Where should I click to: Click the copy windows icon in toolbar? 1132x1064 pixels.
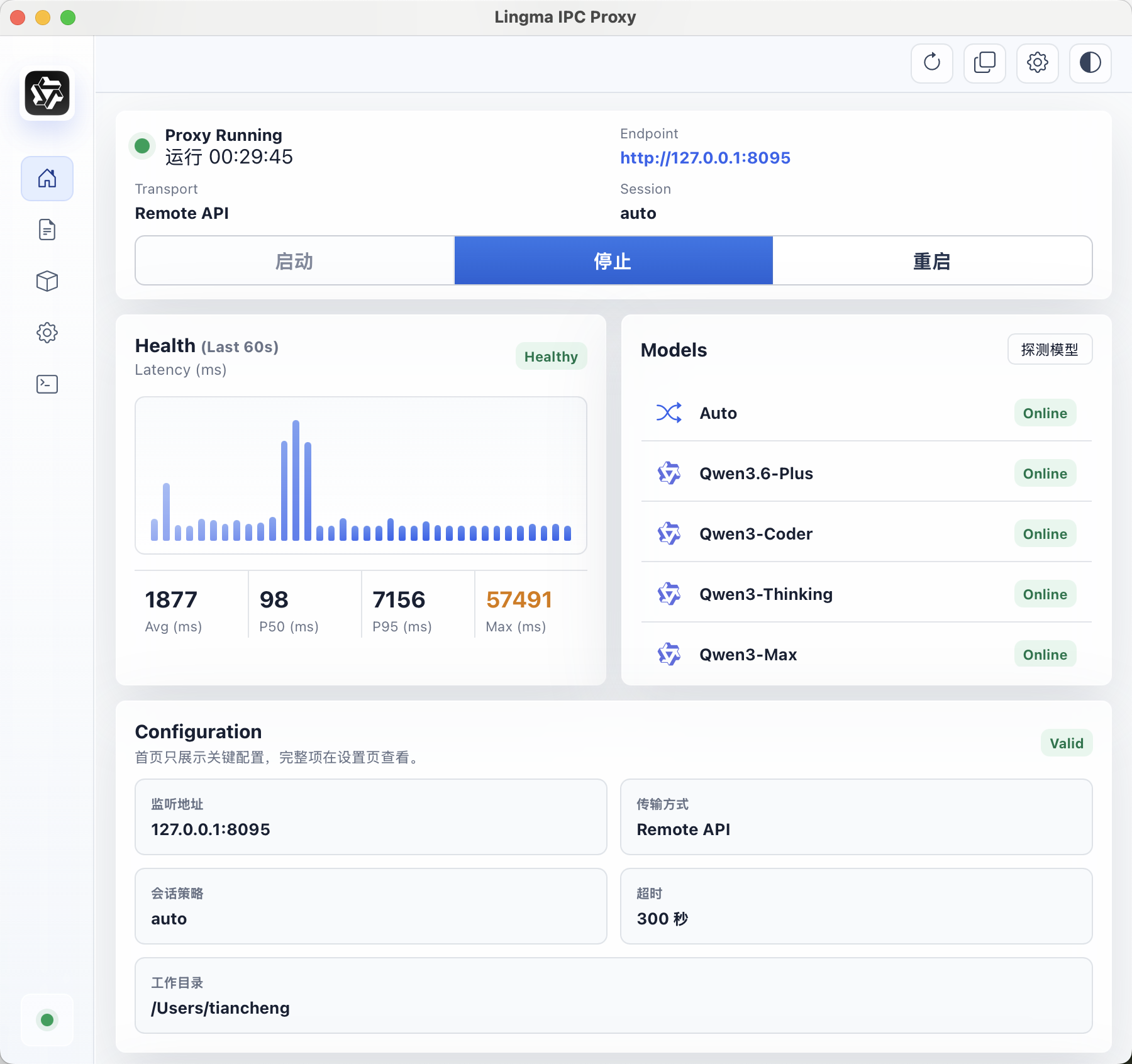pos(985,63)
